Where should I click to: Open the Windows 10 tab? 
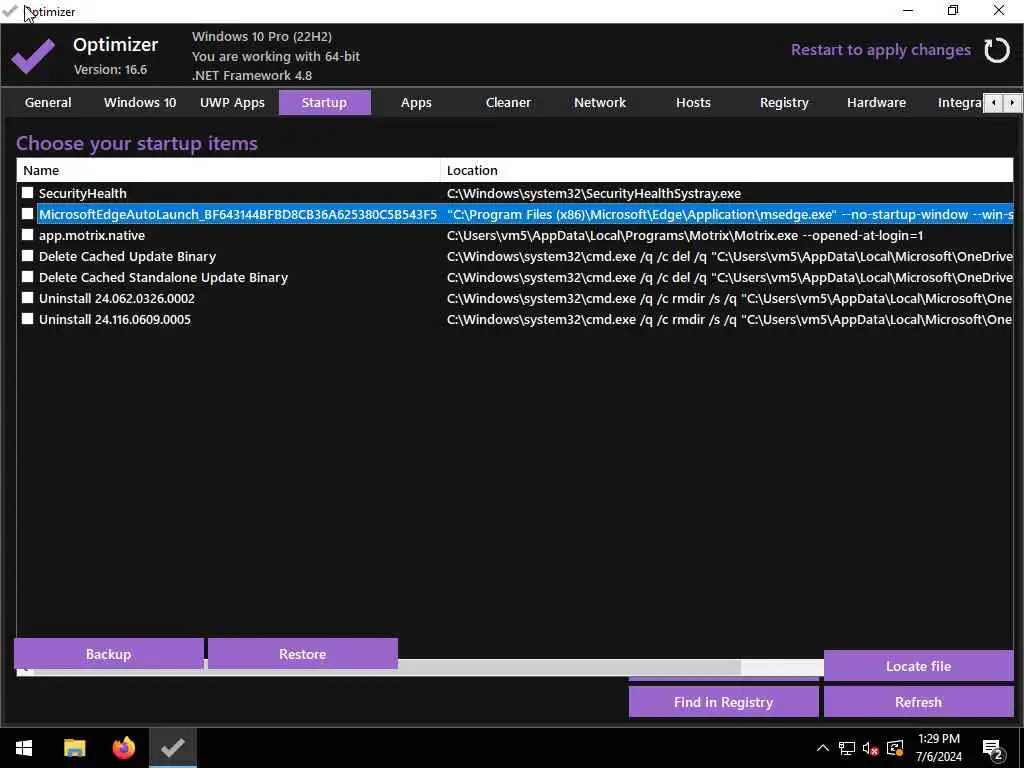140,103
